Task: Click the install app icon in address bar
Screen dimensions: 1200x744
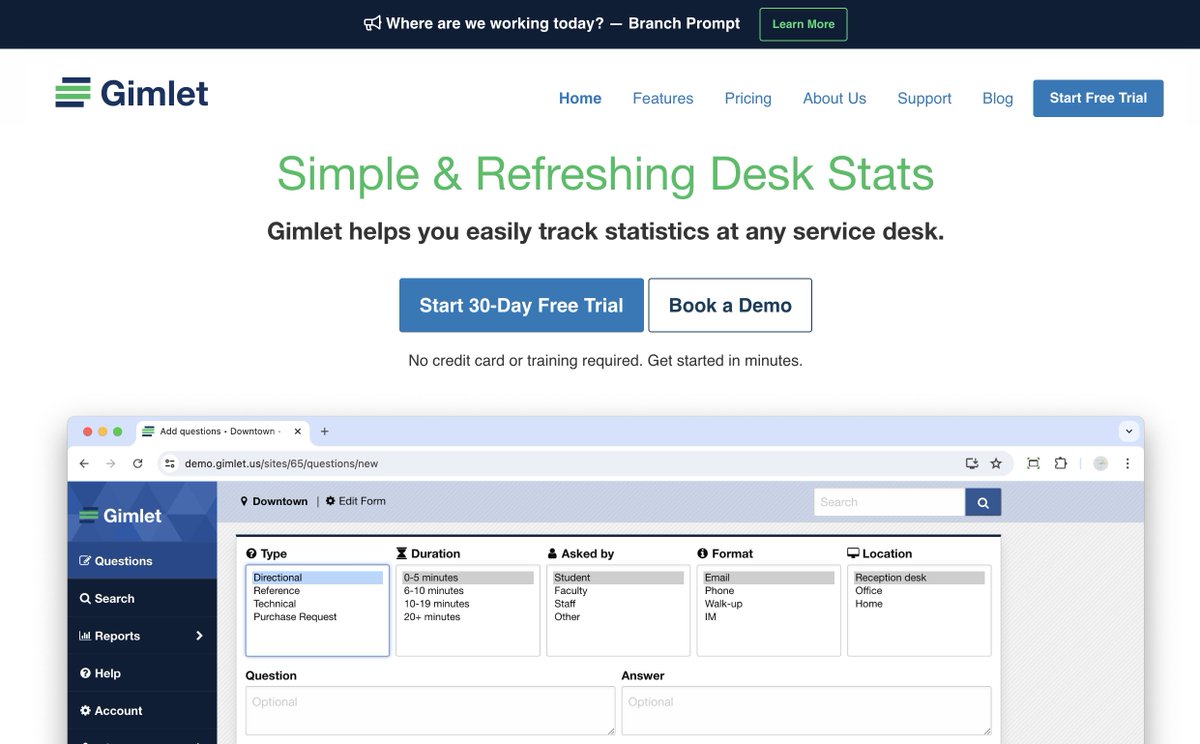Action: 971,463
